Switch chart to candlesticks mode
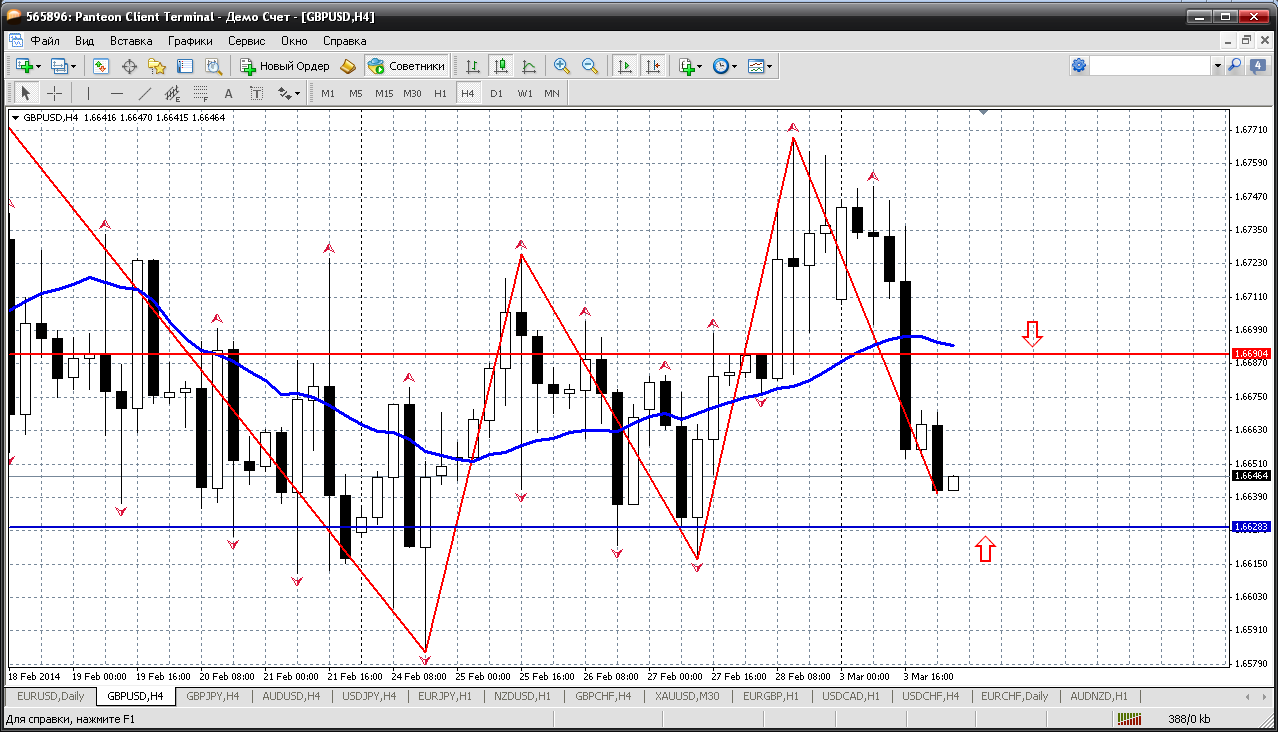This screenshot has height=732, width=1278. (501, 66)
